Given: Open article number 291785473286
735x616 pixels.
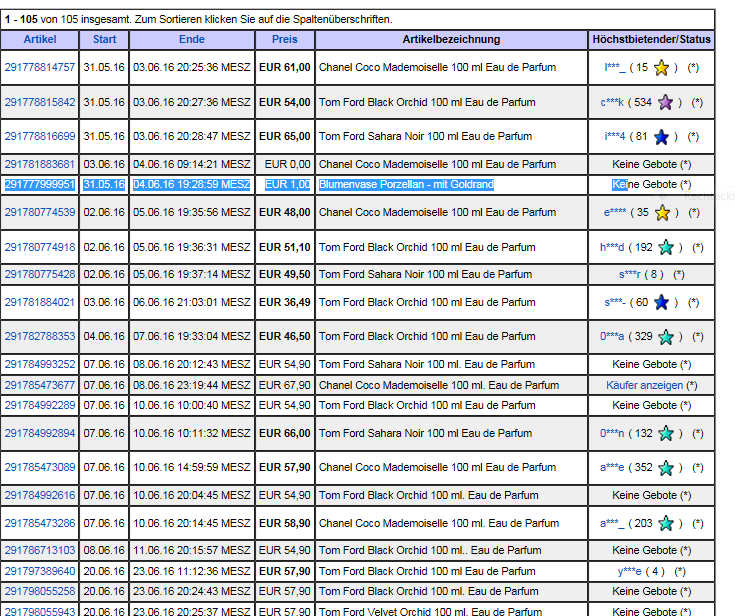Looking at the screenshot, I should click(x=40, y=523).
